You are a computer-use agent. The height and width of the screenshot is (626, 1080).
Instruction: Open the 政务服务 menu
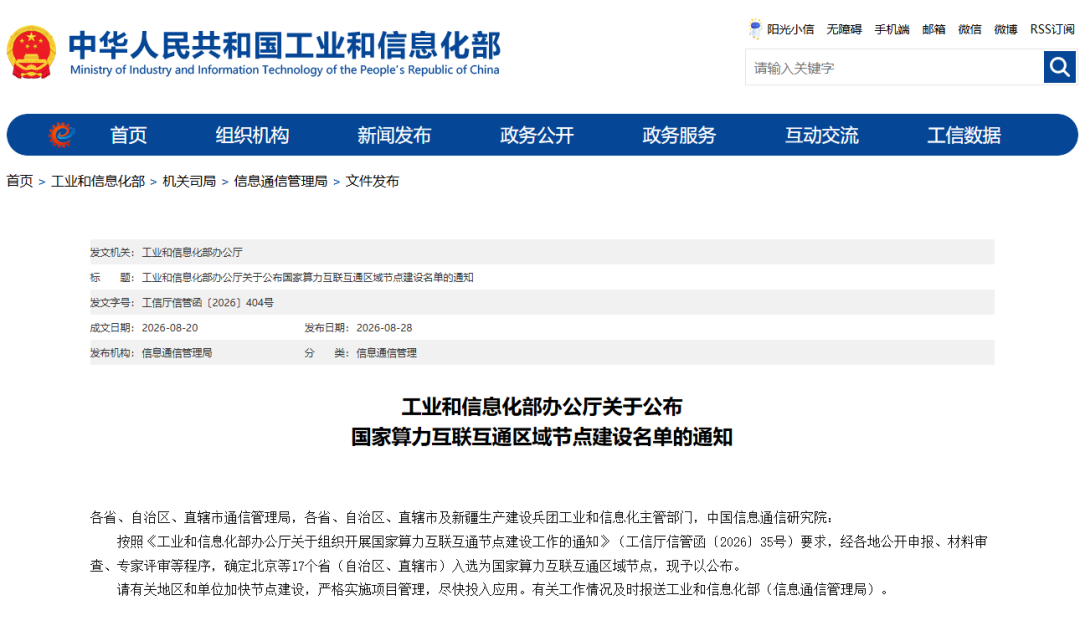coord(679,135)
